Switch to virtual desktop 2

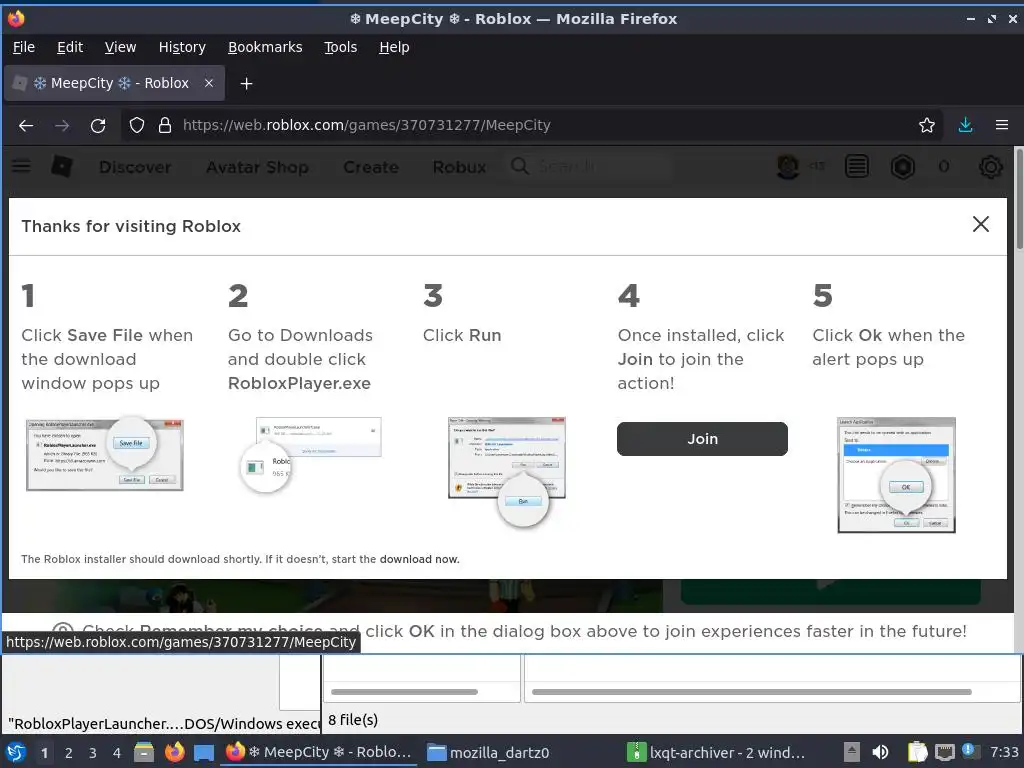tap(69, 752)
